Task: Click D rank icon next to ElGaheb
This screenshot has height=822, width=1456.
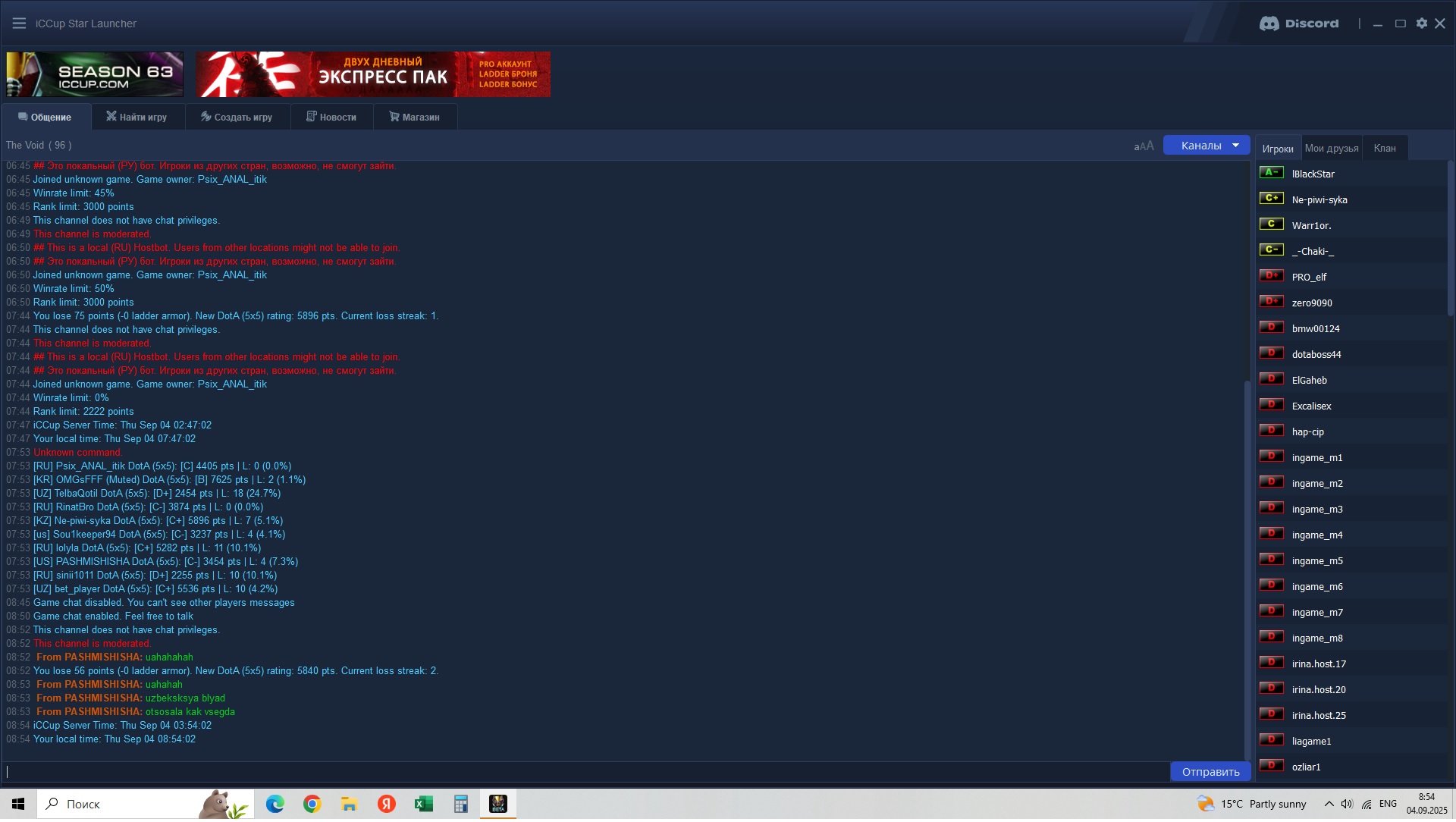Action: coord(1272,379)
